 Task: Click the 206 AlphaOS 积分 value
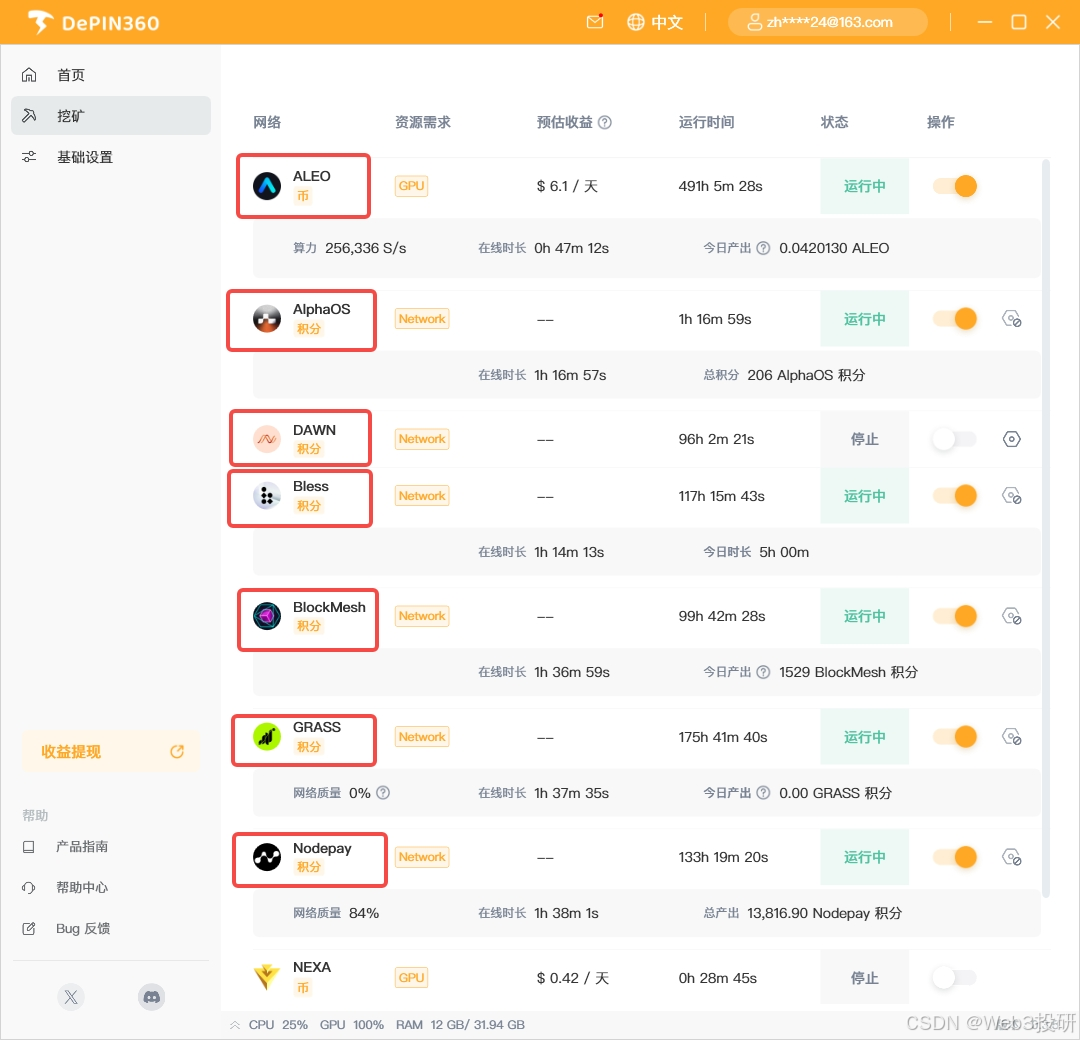(807, 375)
